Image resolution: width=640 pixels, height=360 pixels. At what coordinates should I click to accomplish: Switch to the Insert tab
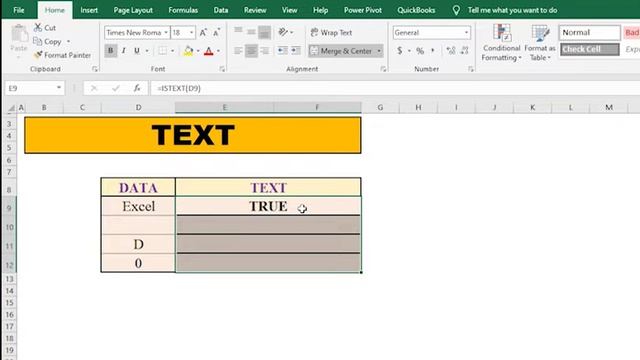(x=89, y=10)
